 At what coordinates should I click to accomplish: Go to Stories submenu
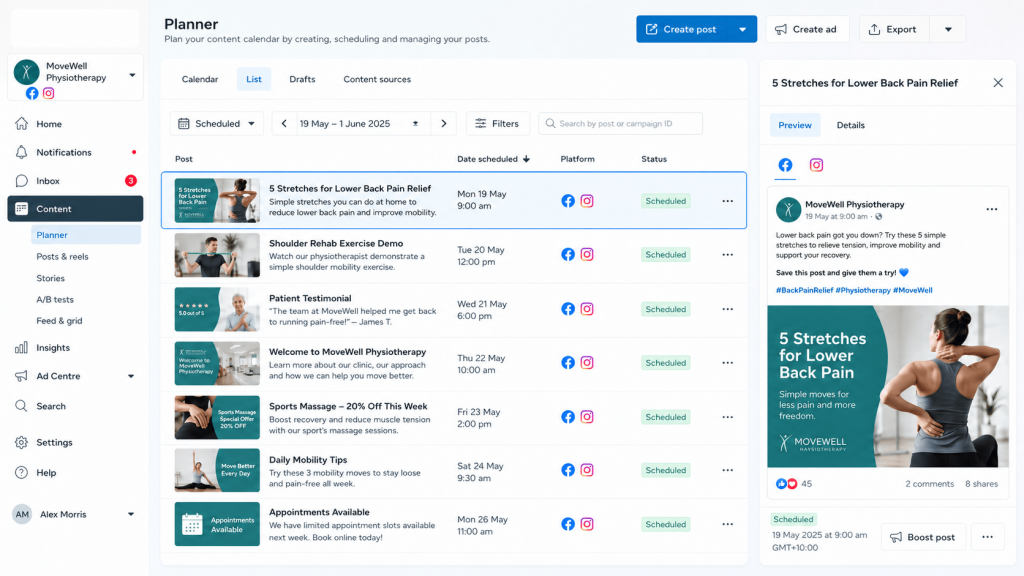(x=50, y=278)
